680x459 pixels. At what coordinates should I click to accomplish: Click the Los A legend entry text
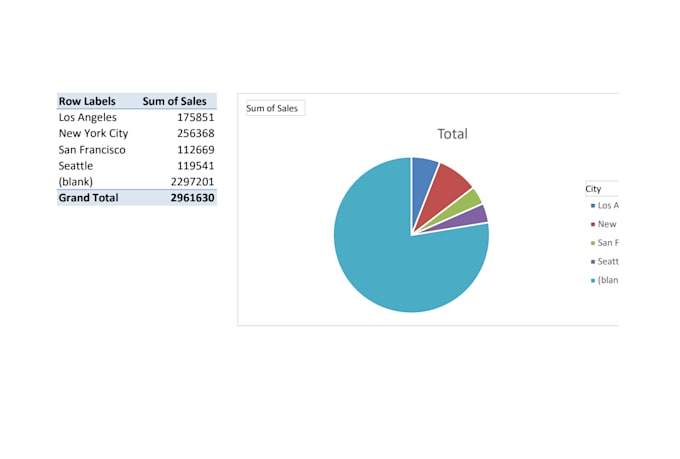(608, 206)
